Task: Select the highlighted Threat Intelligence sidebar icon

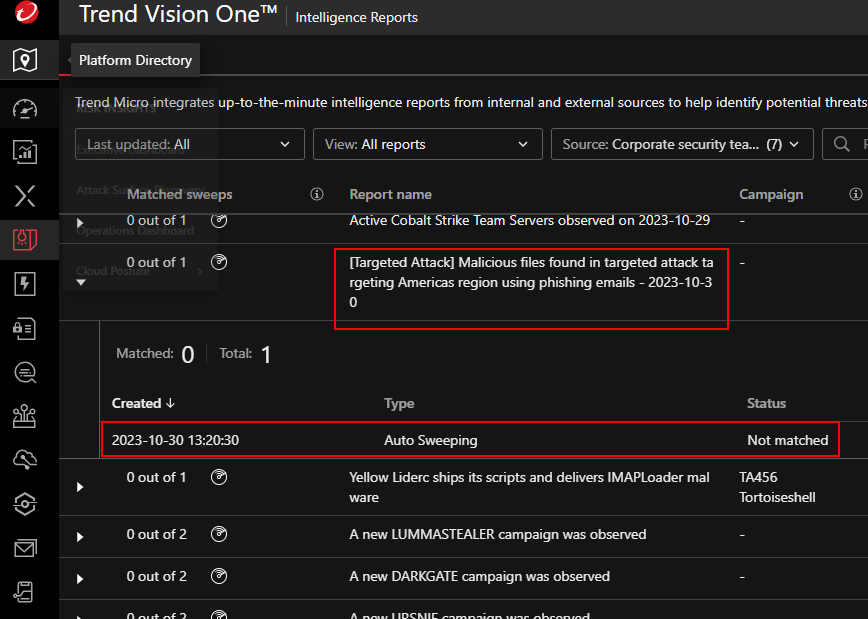Action: [25, 240]
